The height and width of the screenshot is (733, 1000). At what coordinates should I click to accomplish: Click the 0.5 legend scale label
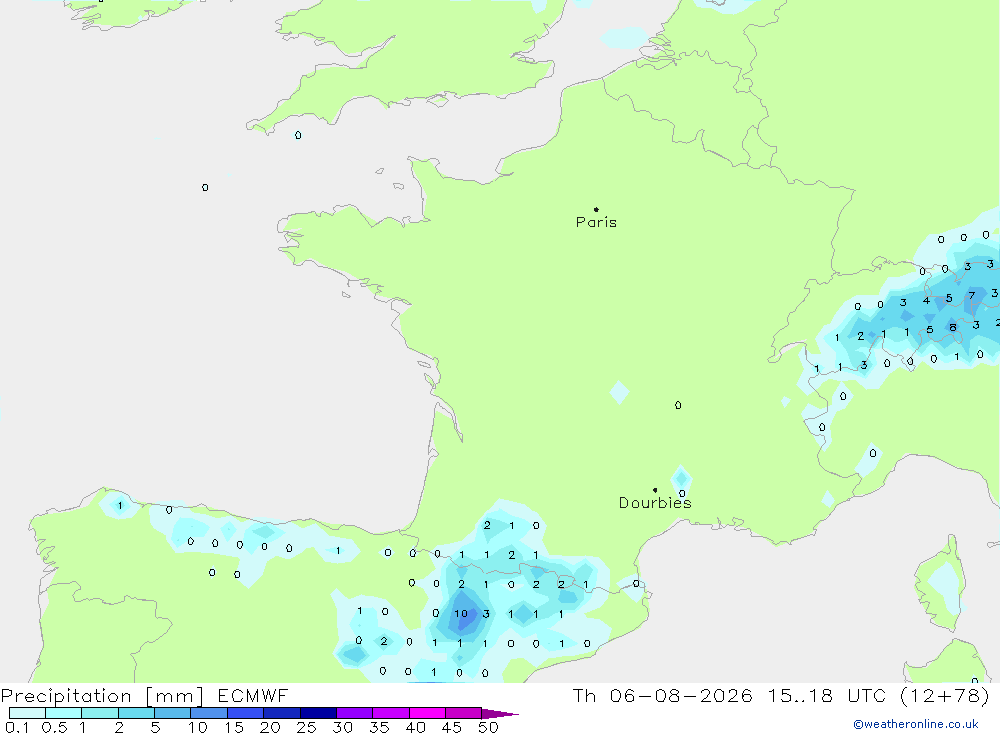point(55,727)
